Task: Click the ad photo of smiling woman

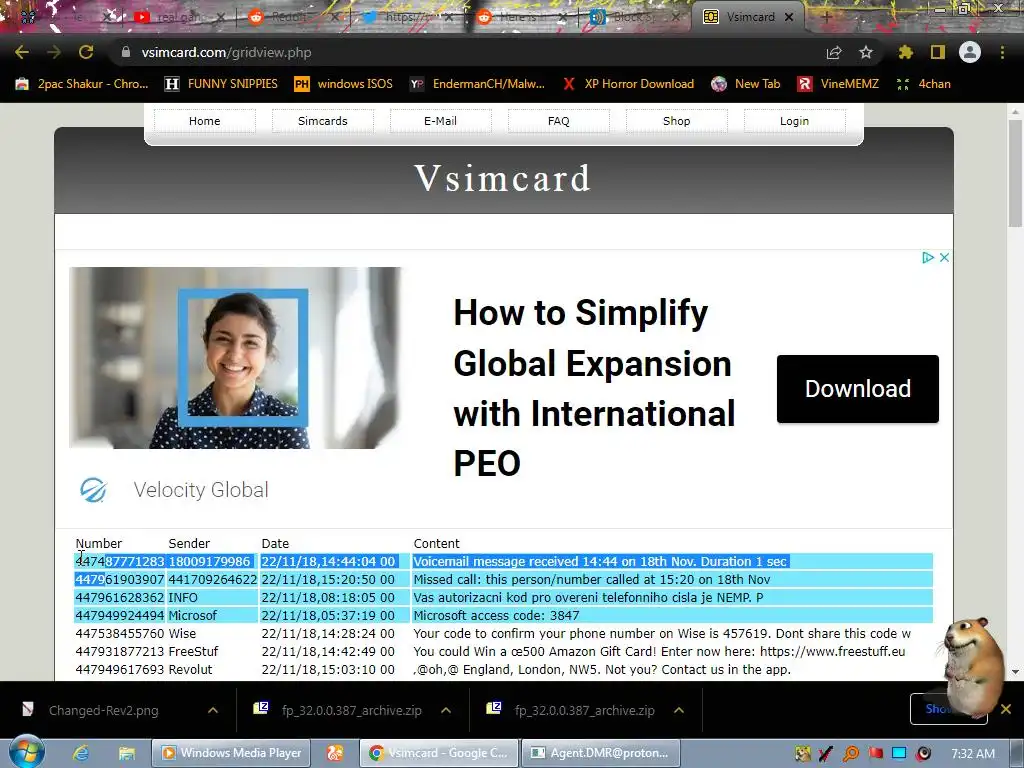Action: [235, 357]
